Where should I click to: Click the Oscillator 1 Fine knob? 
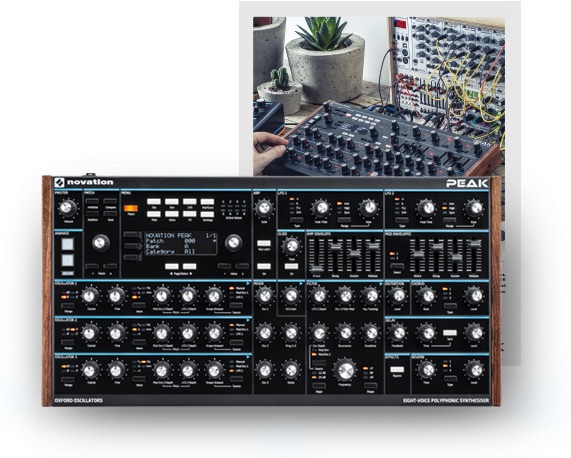(116, 296)
